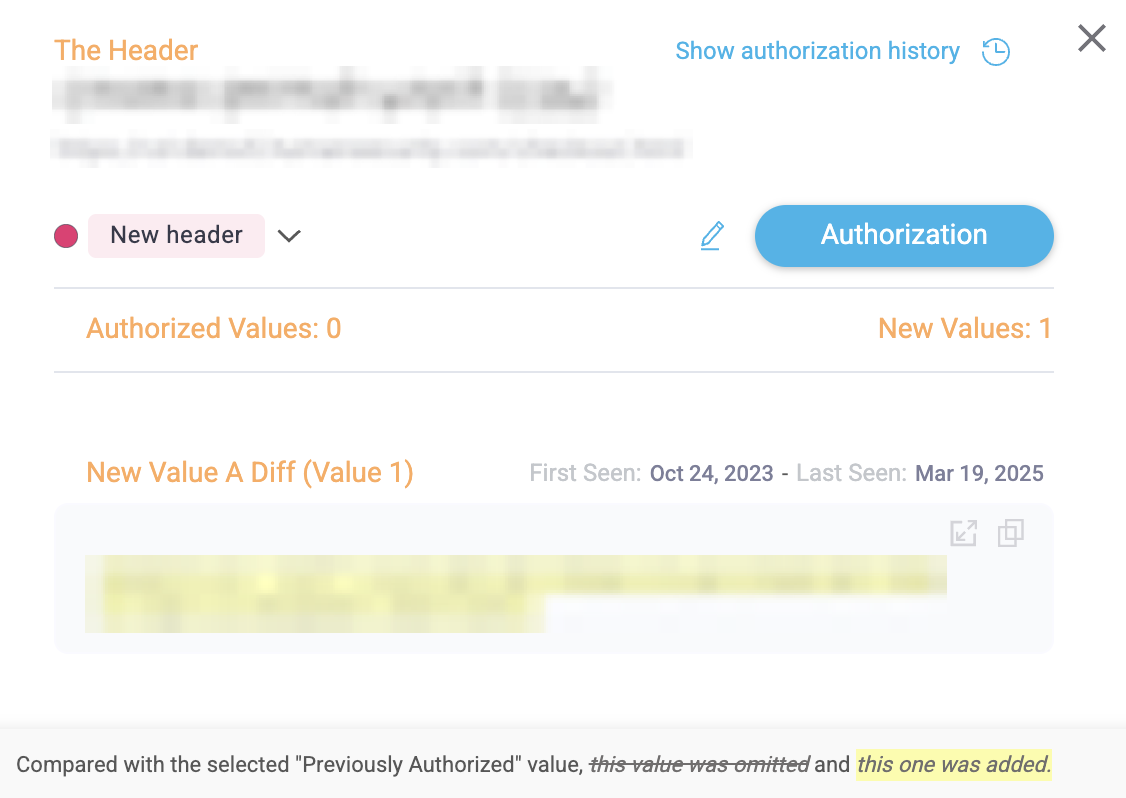The image size is (1126, 798).
Task: Click the highlighted diff value text block
Action: [516, 593]
